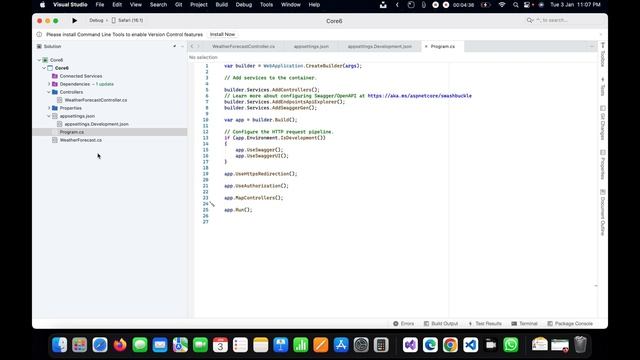Open the Window menu
The image size is (640, 360).
click(291, 5)
